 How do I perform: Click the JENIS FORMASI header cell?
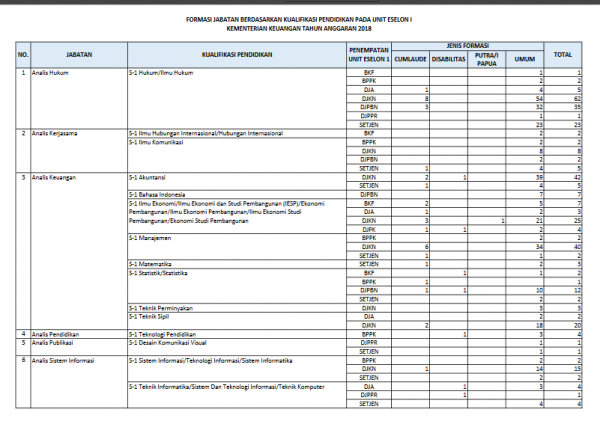pyautogui.click(x=467, y=46)
